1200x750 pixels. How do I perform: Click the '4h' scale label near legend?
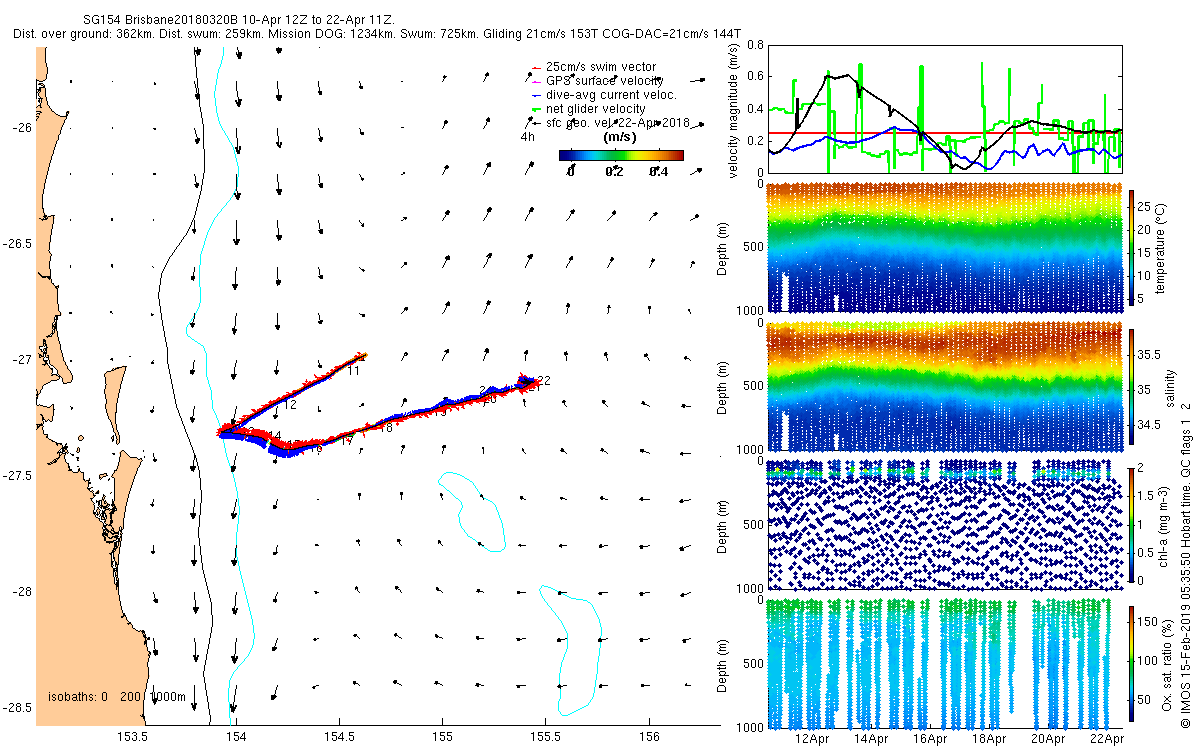coord(527,137)
